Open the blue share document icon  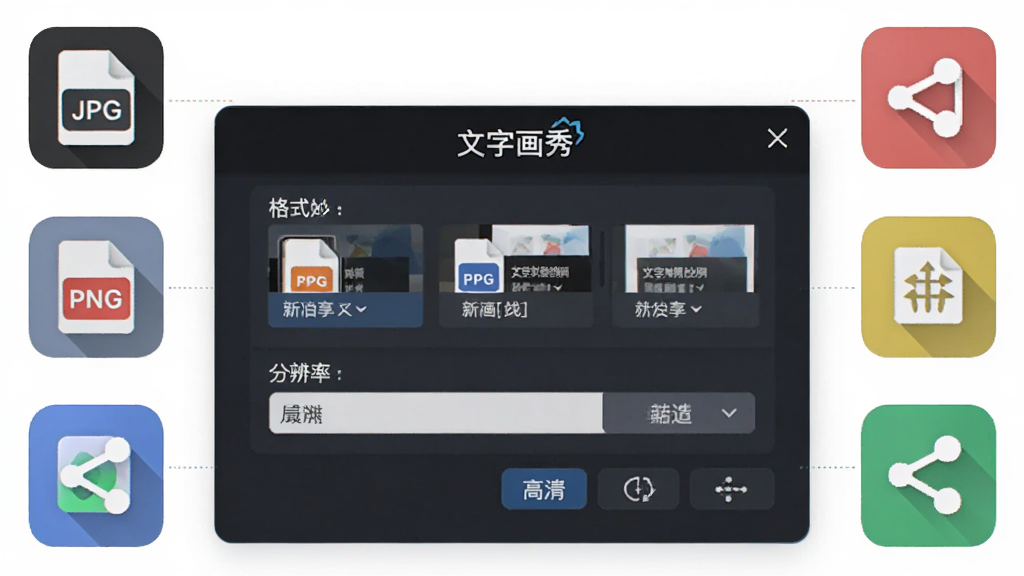coord(96,475)
